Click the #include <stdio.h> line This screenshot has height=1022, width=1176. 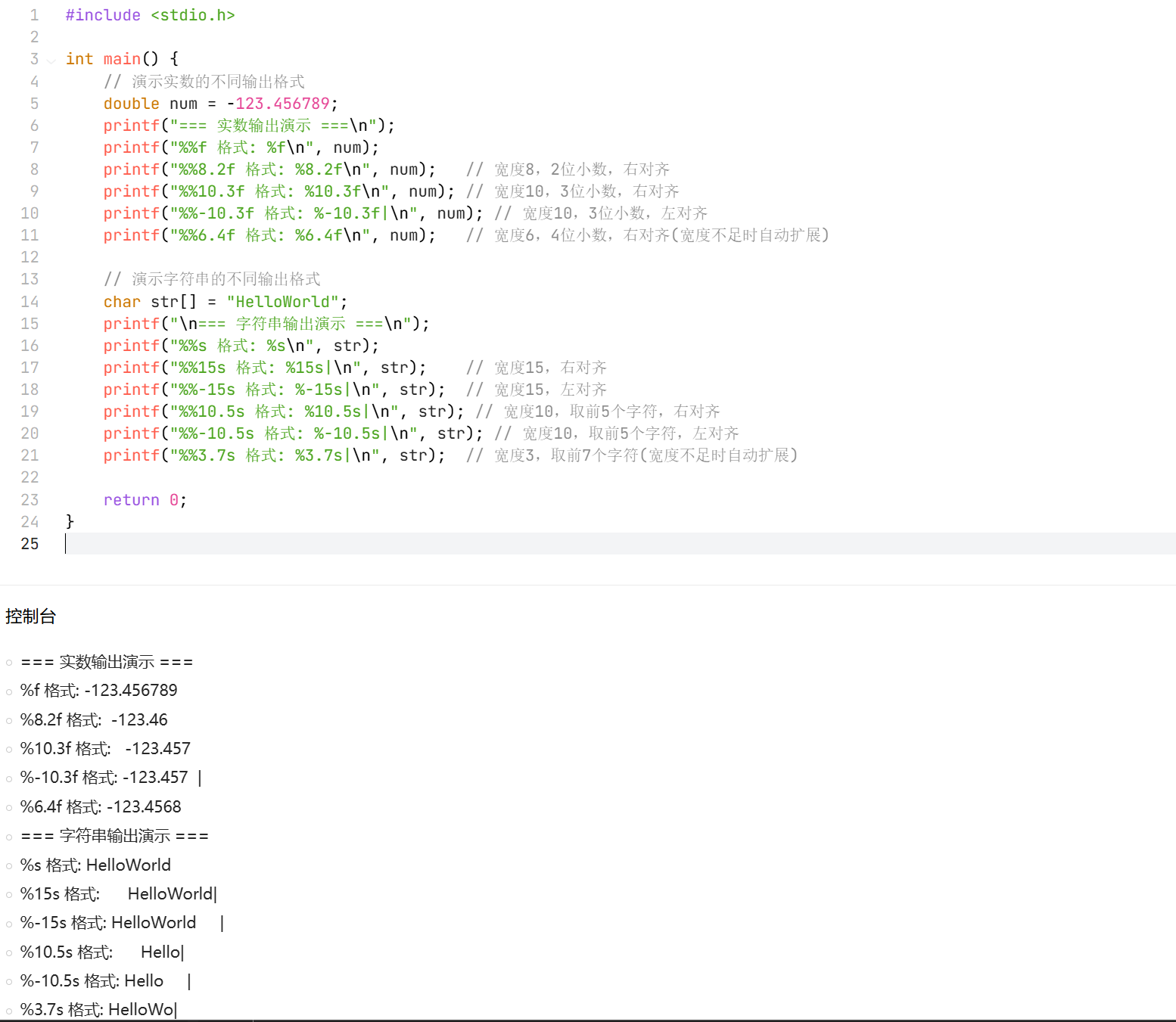[150, 15]
